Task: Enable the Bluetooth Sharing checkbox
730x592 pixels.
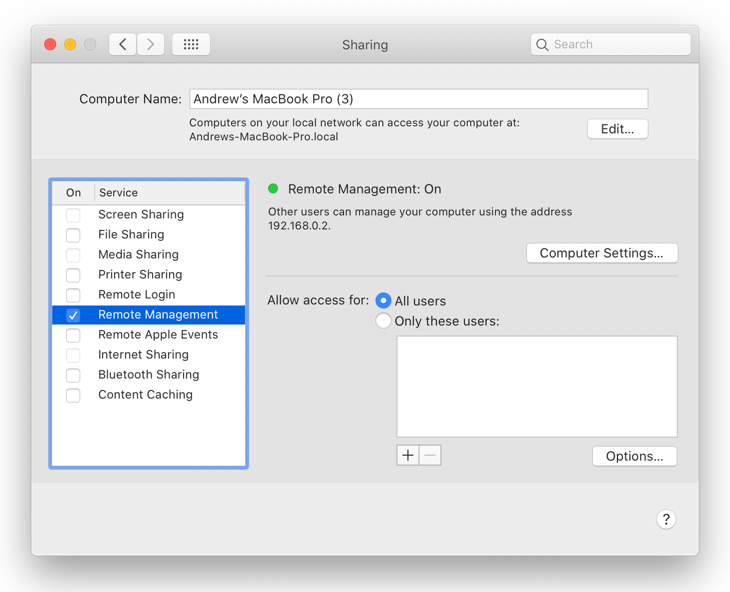Action: [73, 375]
